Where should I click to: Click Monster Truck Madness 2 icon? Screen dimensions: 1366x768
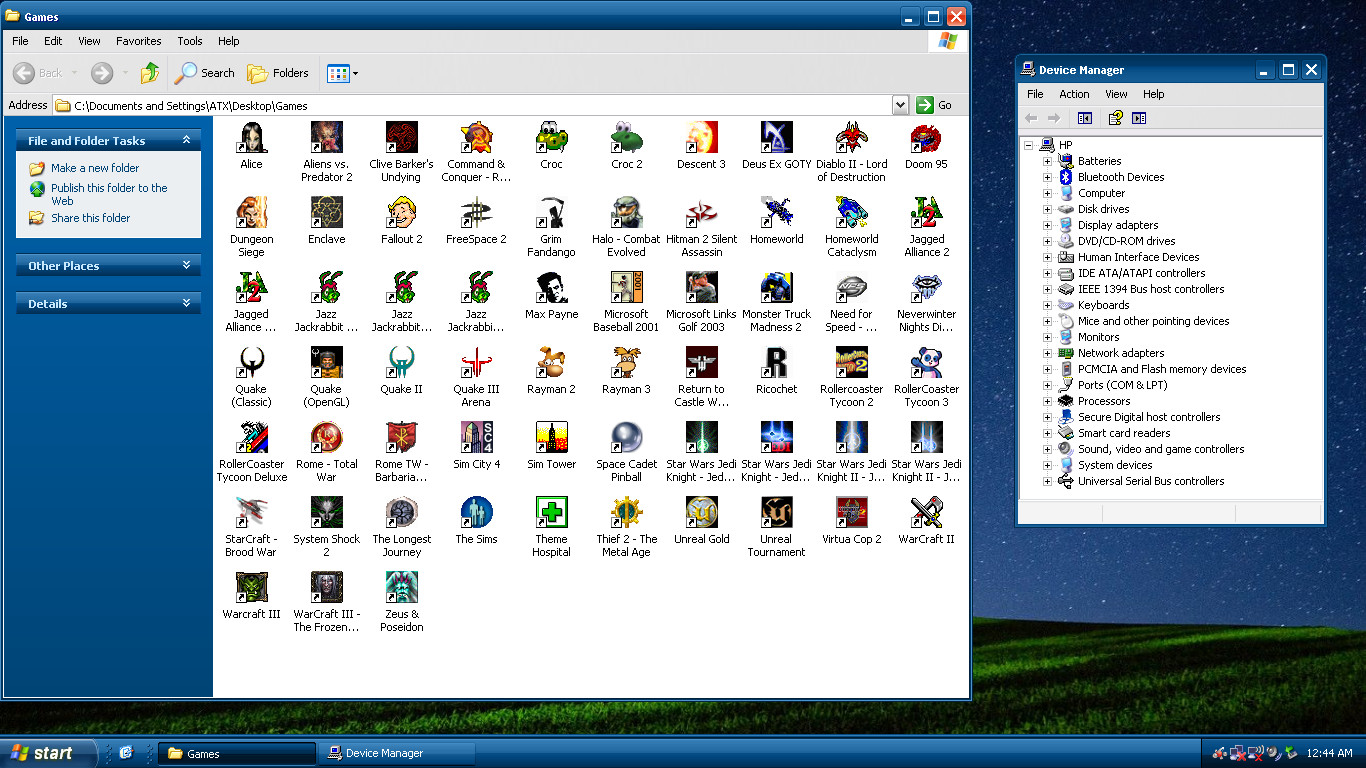click(x=776, y=288)
